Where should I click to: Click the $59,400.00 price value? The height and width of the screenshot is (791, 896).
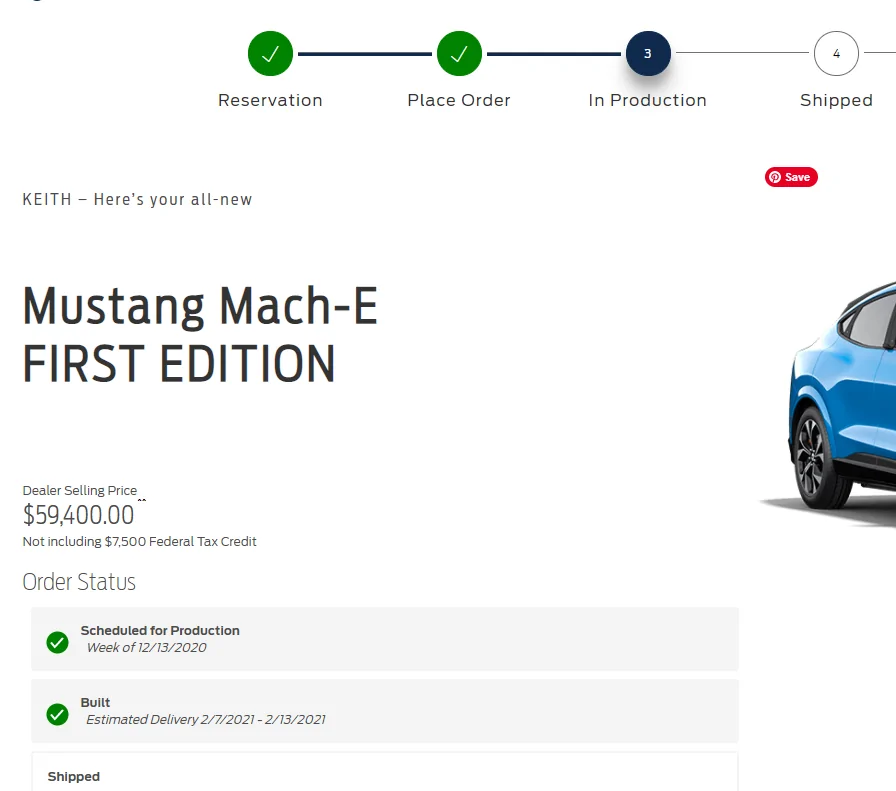pyautogui.click(x=78, y=515)
